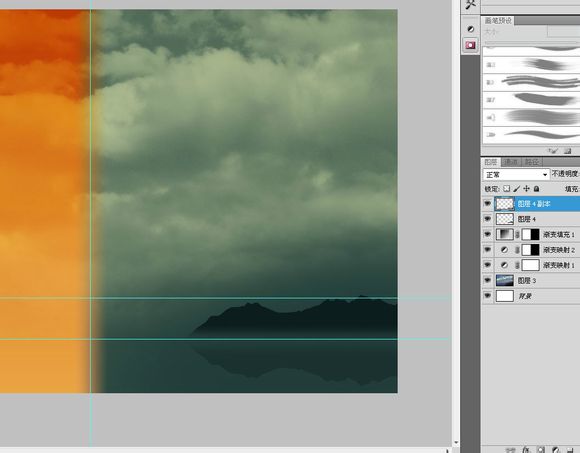Switch to the 路径 paths tab
Image resolution: width=580 pixels, height=453 pixels.
(532, 162)
